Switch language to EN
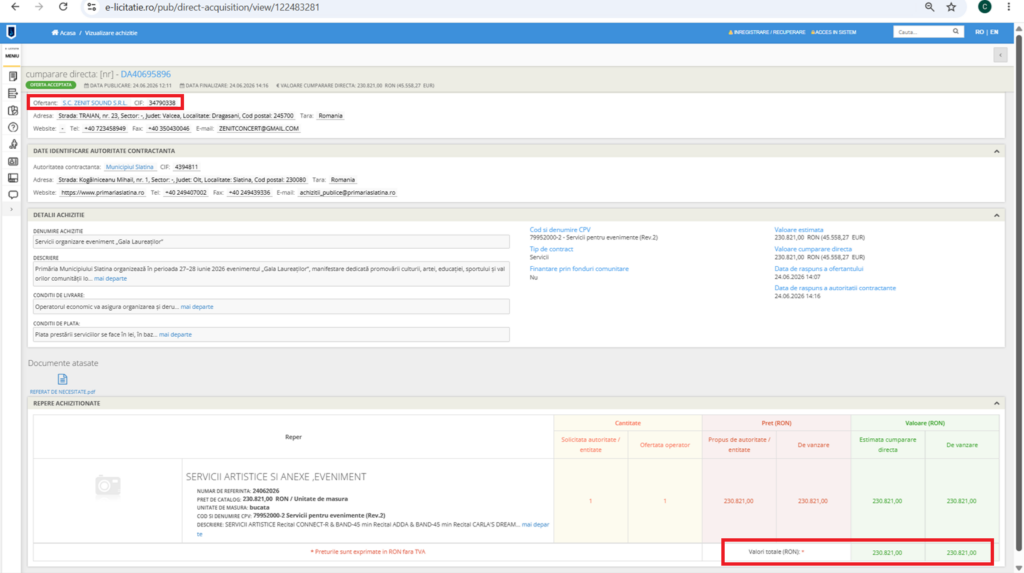 pyautogui.click(x=994, y=32)
